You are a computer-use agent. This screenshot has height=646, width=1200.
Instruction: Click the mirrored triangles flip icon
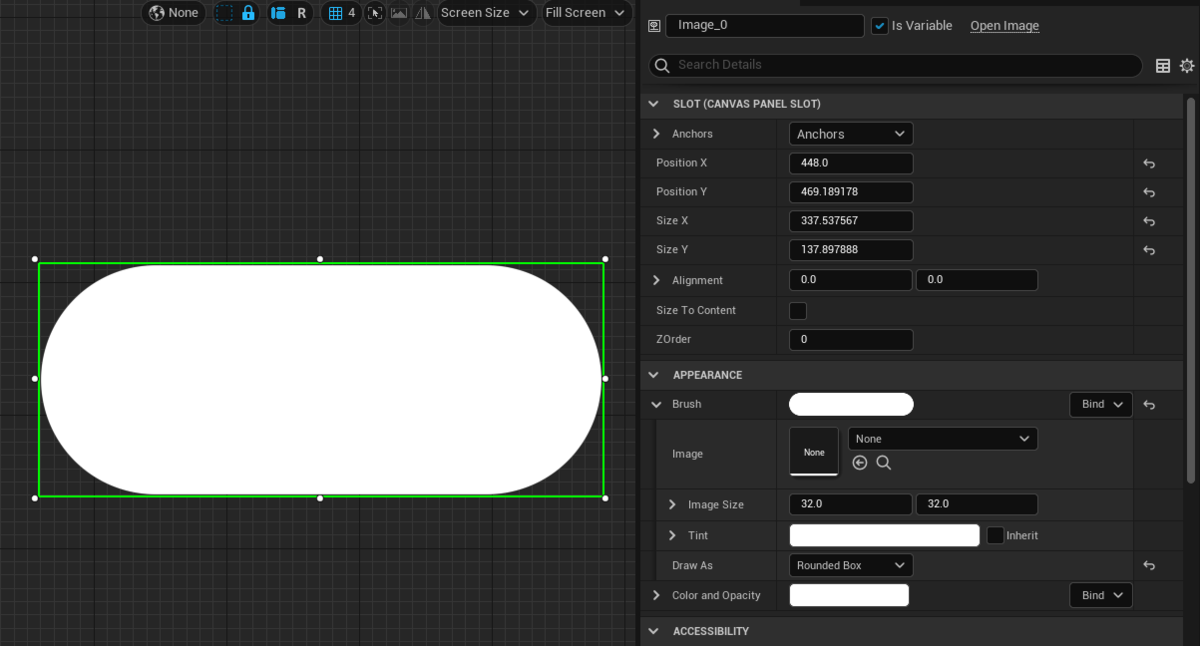pyautogui.click(x=423, y=13)
